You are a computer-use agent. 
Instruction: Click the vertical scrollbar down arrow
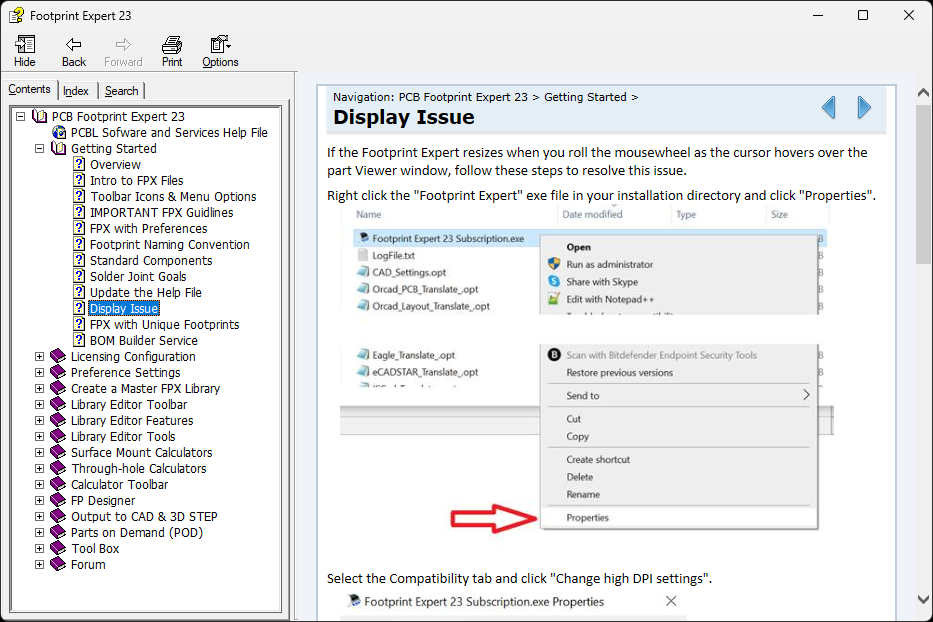[923, 599]
